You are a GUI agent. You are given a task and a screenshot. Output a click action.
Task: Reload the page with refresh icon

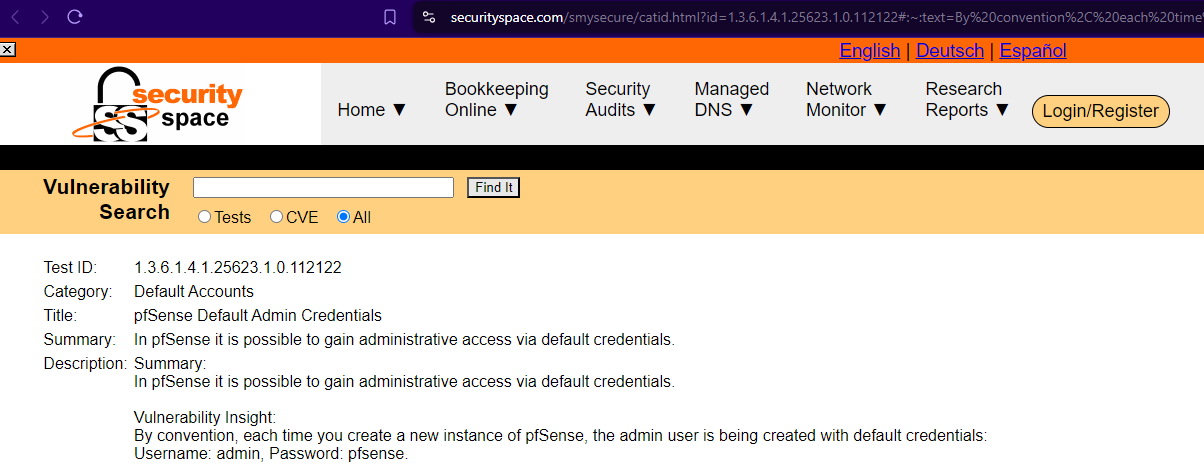75,17
